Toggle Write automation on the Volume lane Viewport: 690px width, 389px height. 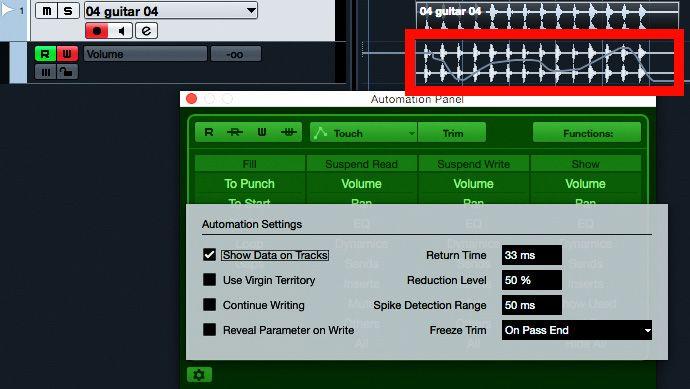(67, 54)
